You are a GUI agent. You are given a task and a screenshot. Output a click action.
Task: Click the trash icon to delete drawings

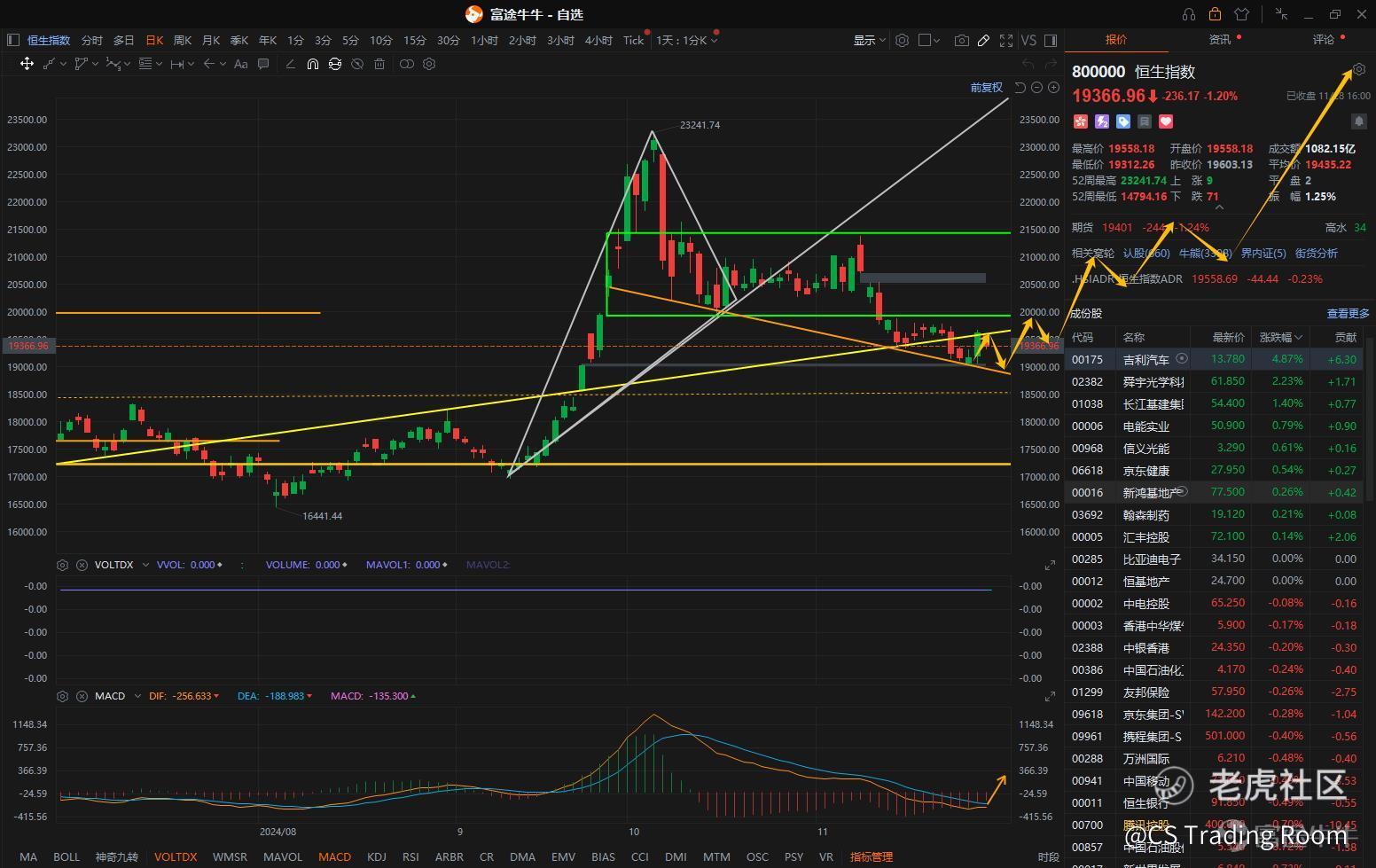point(379,64)
